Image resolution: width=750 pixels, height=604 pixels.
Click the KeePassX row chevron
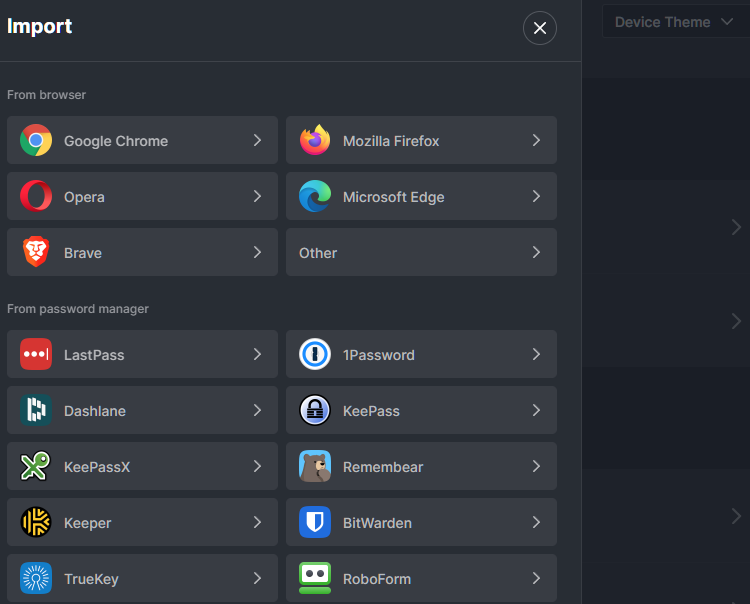(257, 466)
